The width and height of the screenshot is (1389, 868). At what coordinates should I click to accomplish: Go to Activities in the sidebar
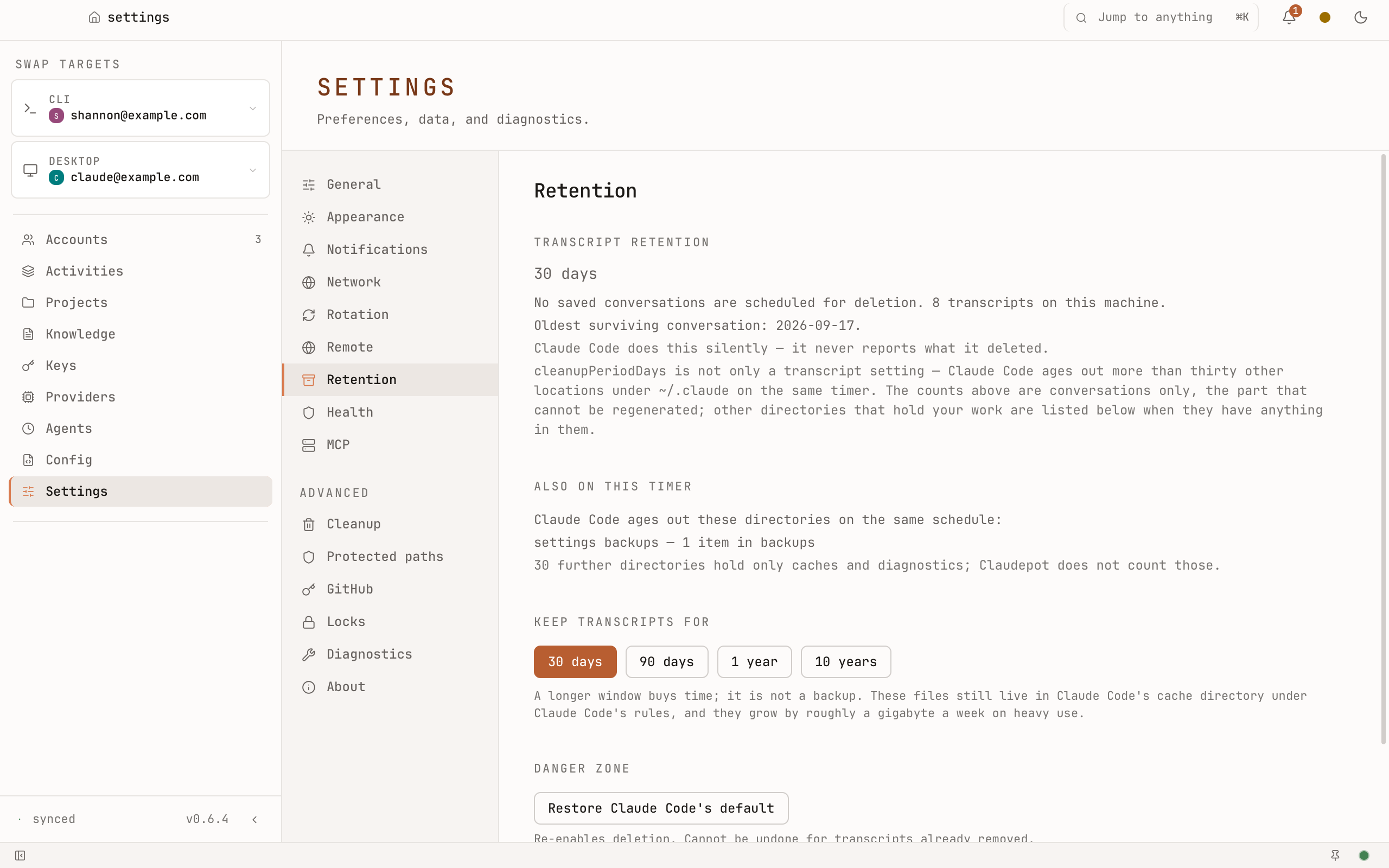141,271
